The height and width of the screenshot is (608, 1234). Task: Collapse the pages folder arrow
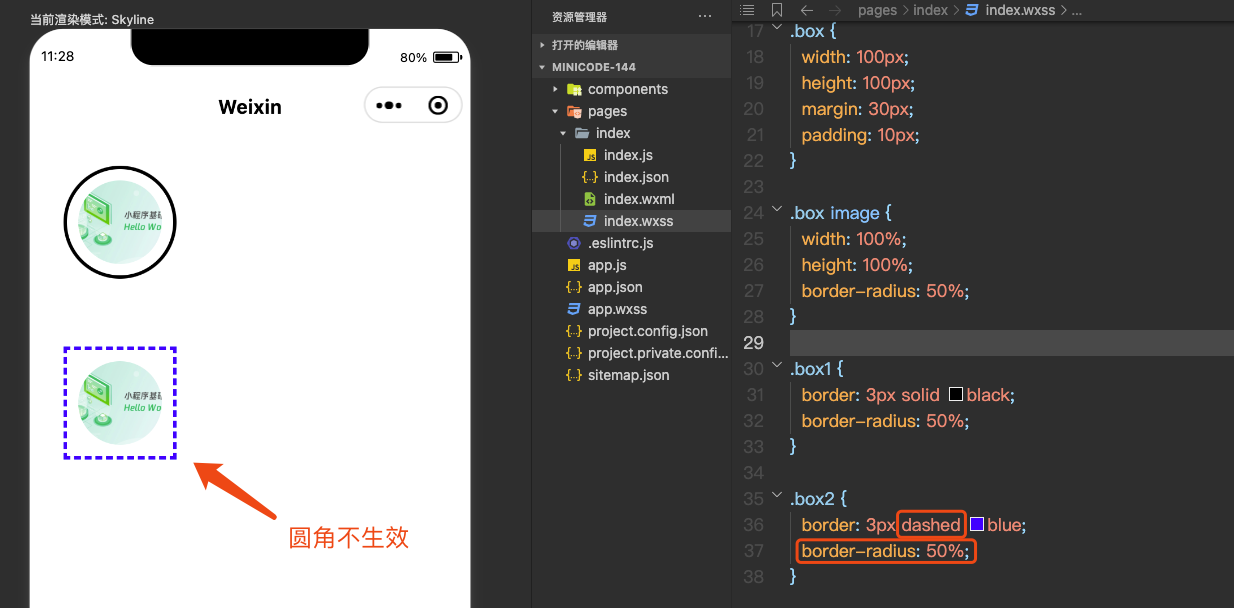click(556, 111)
